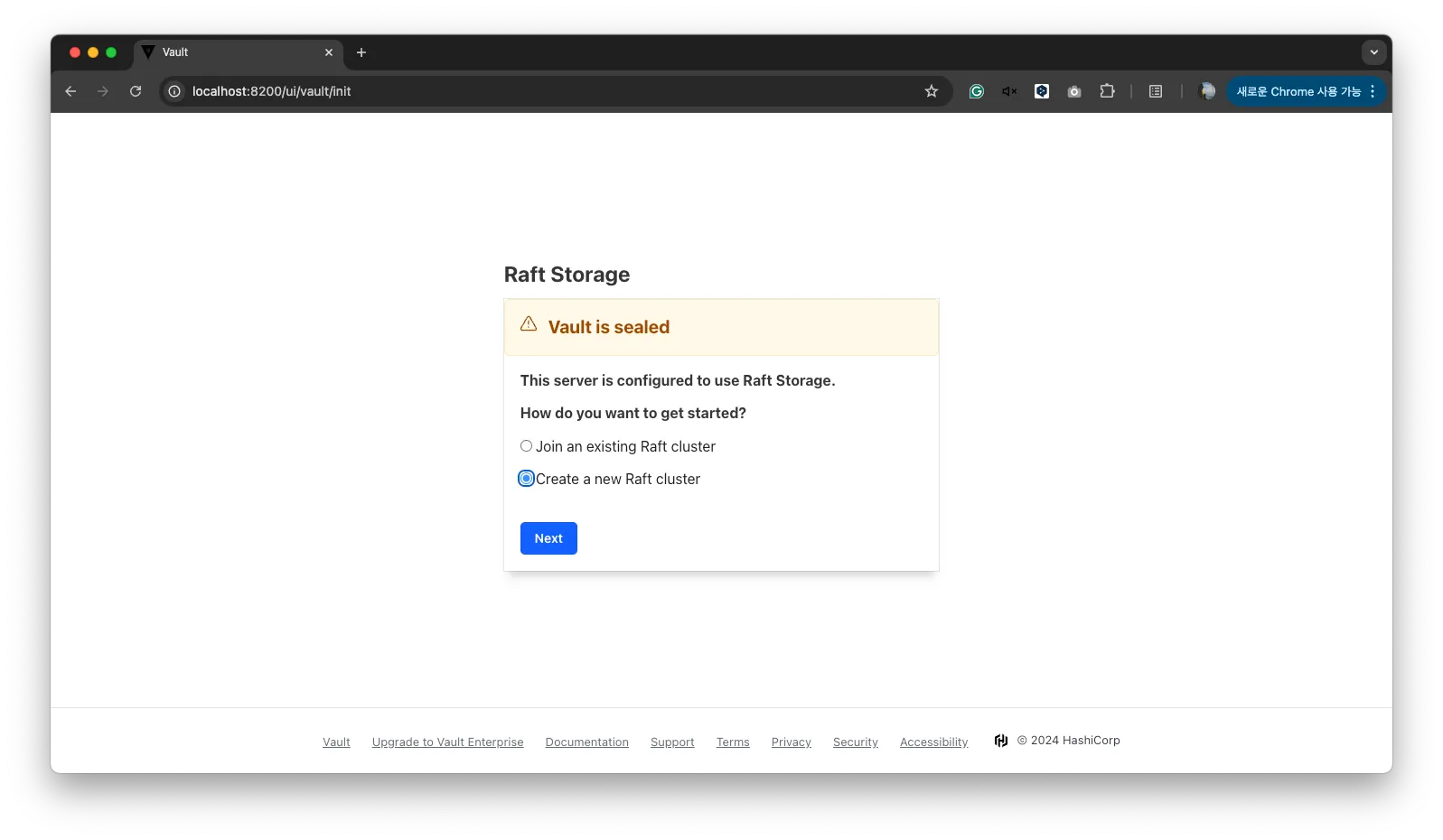Open Upgrade to Vault Enterprise link
Screen dimensions: 1443x840
[448, 742]
